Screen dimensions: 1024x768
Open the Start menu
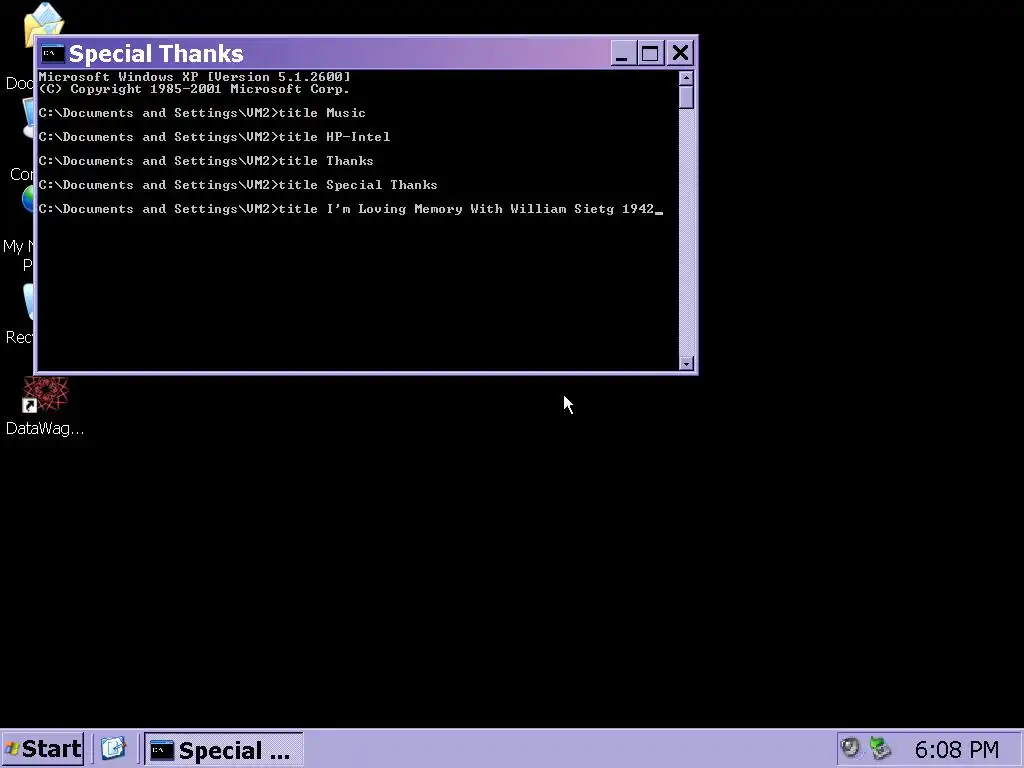[x=43, y=748]
